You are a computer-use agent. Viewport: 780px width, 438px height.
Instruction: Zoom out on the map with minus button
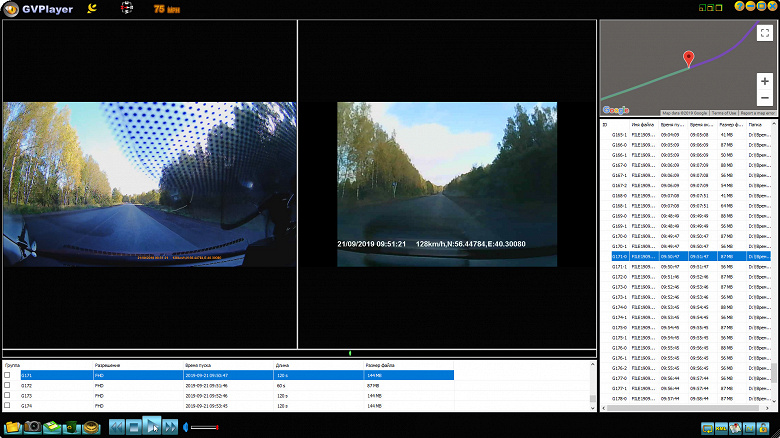click(765, 98)
